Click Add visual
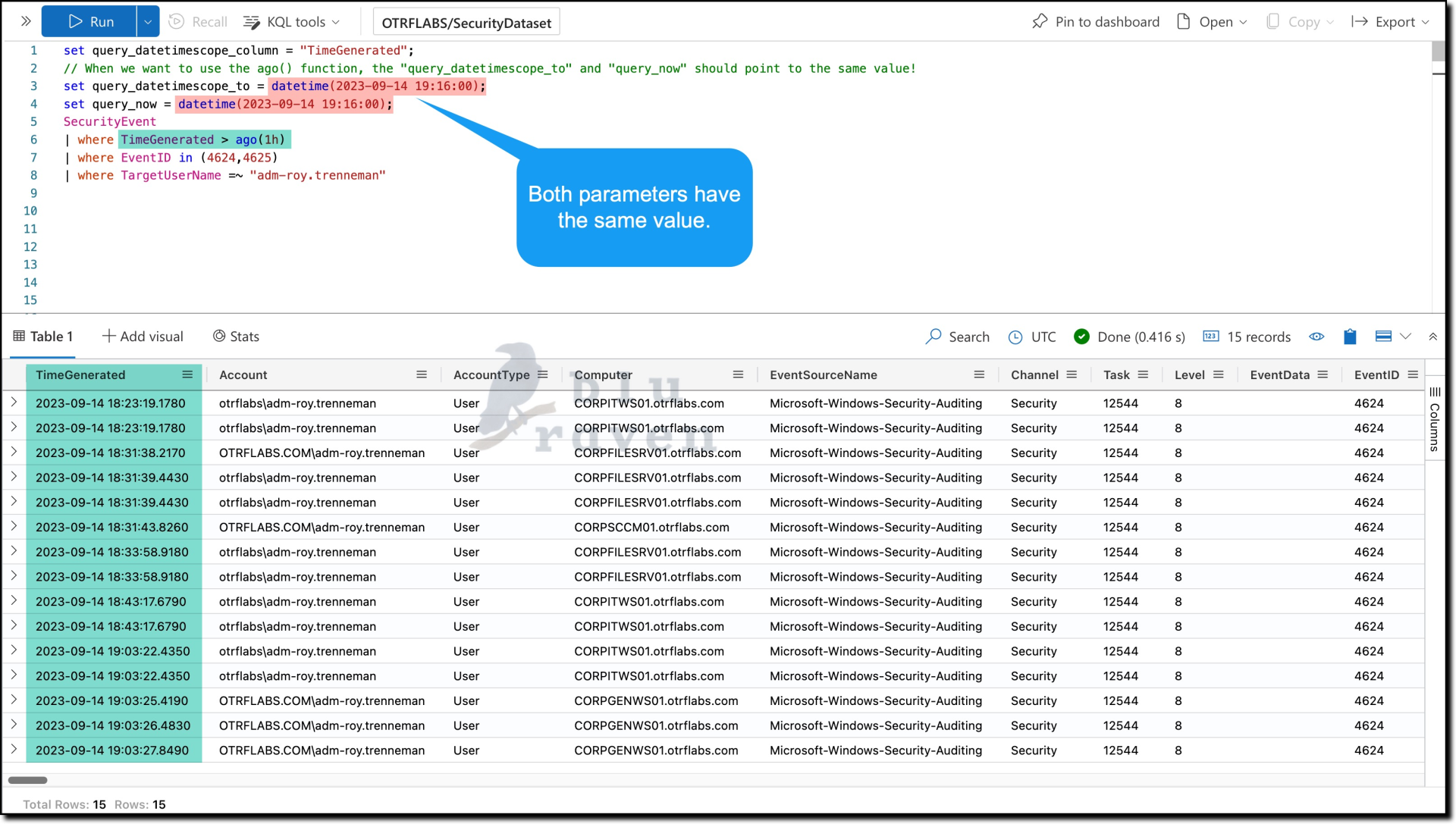The image size is (1456, 824). [x=143, y=337]
